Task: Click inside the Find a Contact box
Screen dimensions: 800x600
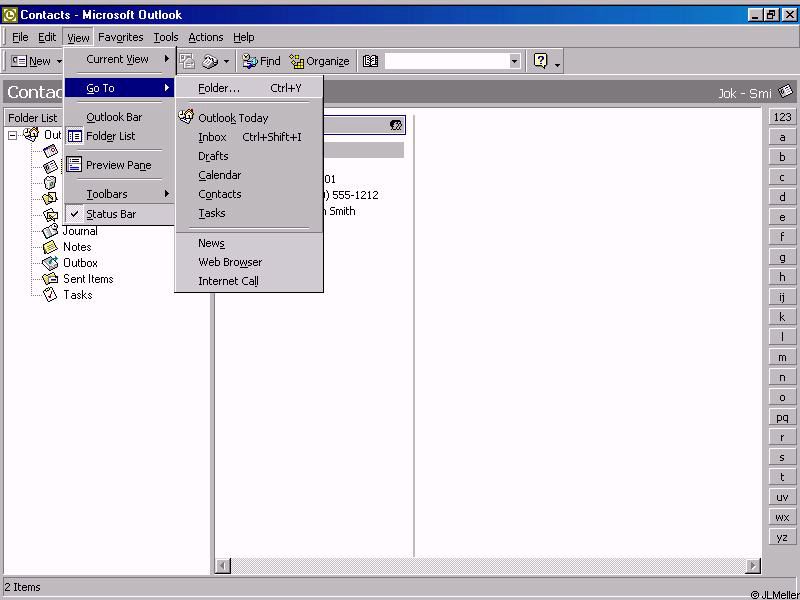Action: (447, 61)
